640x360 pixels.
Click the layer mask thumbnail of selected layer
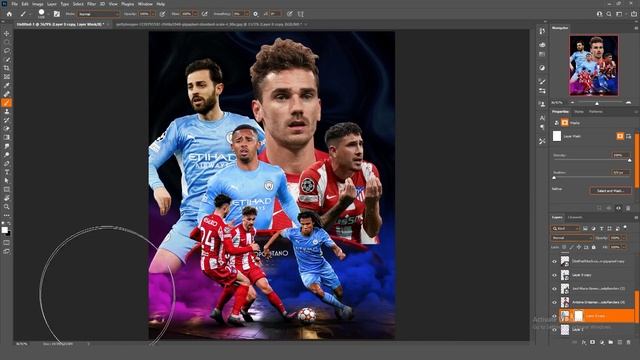[x=579, y=316]
